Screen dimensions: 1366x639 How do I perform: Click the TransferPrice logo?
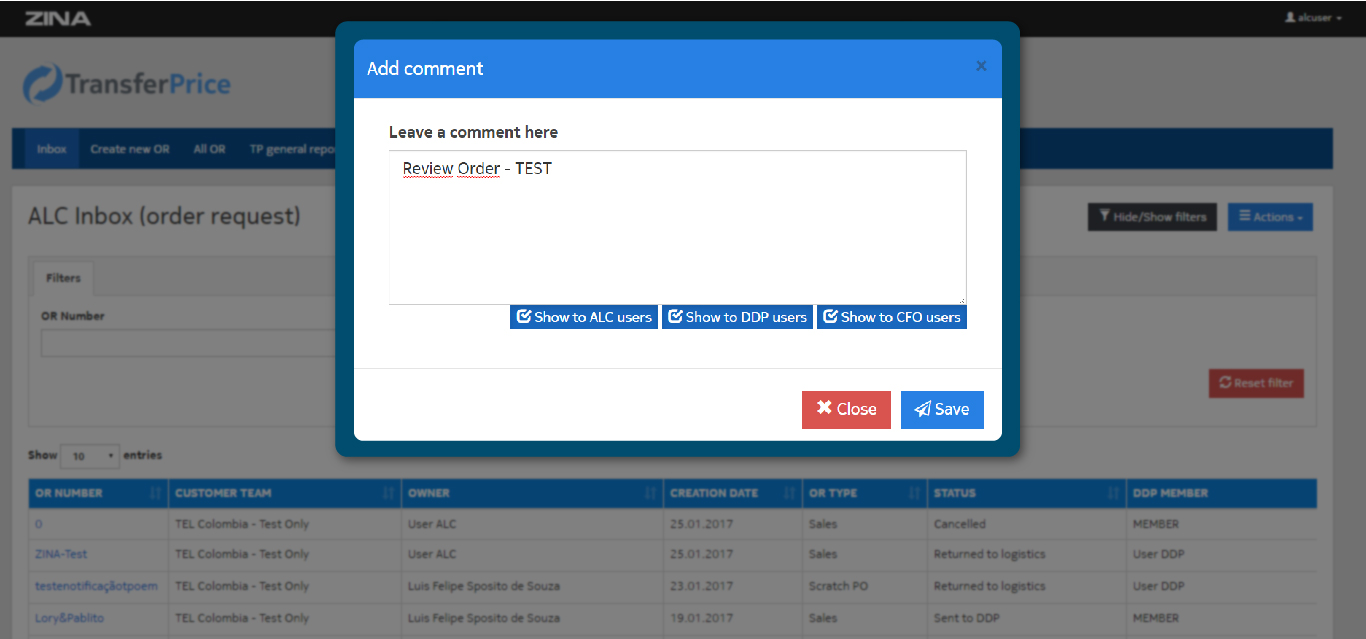coord(127,84)
